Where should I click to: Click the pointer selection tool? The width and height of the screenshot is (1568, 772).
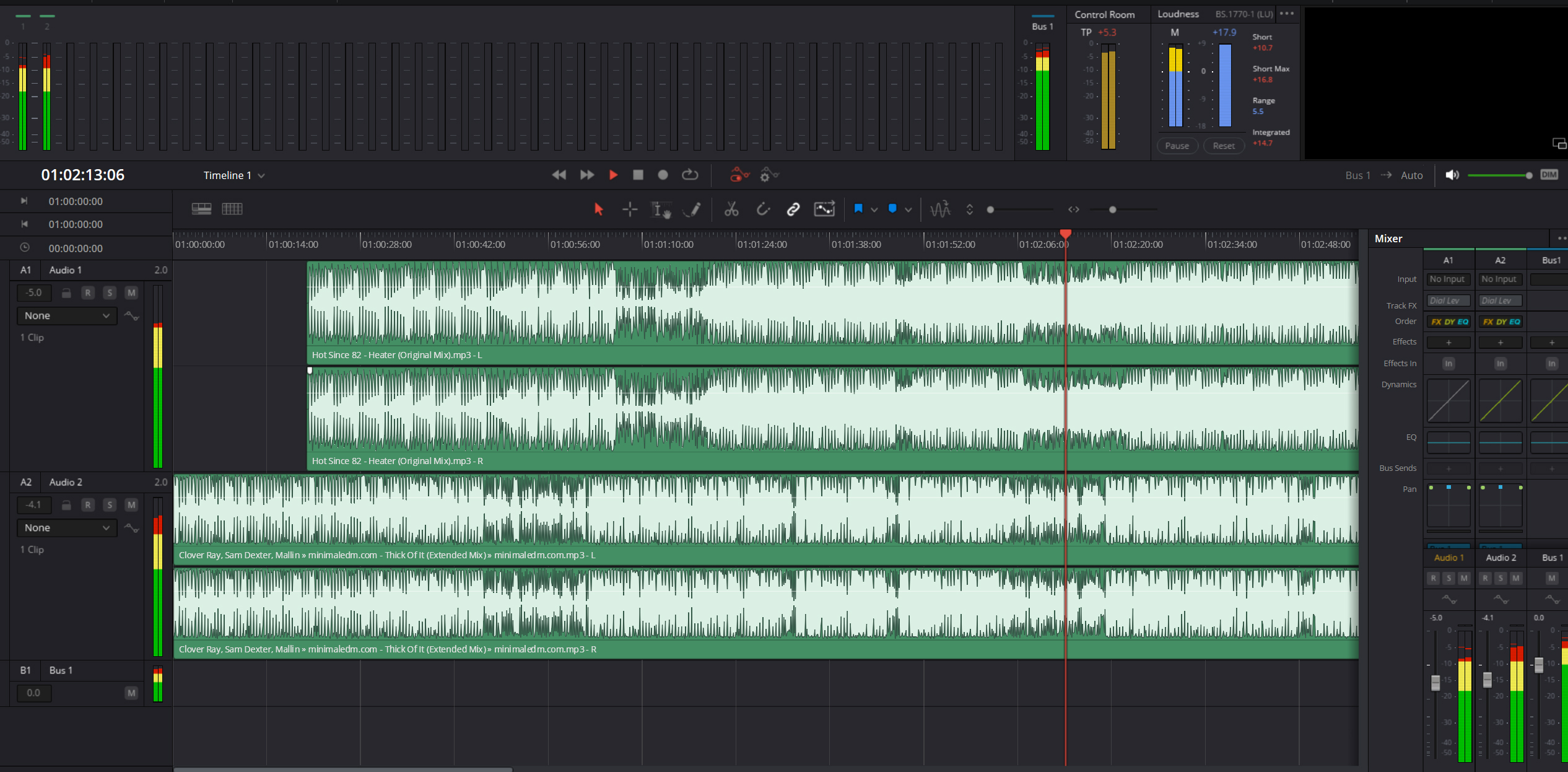click(598, 209)
